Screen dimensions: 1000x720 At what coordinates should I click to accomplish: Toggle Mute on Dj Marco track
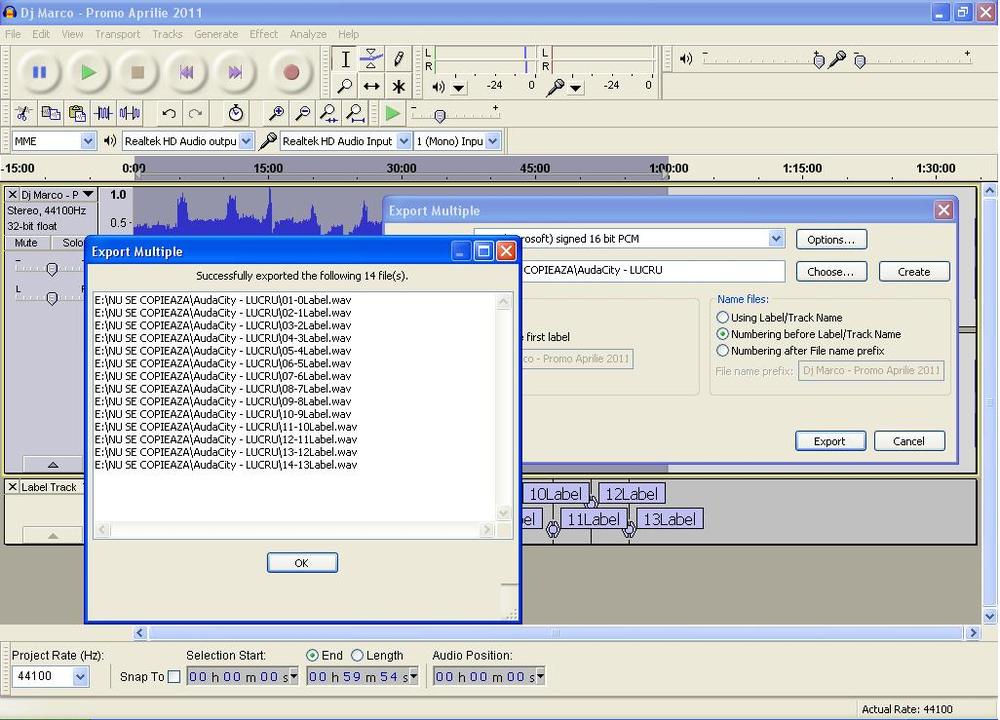point(26,242)
